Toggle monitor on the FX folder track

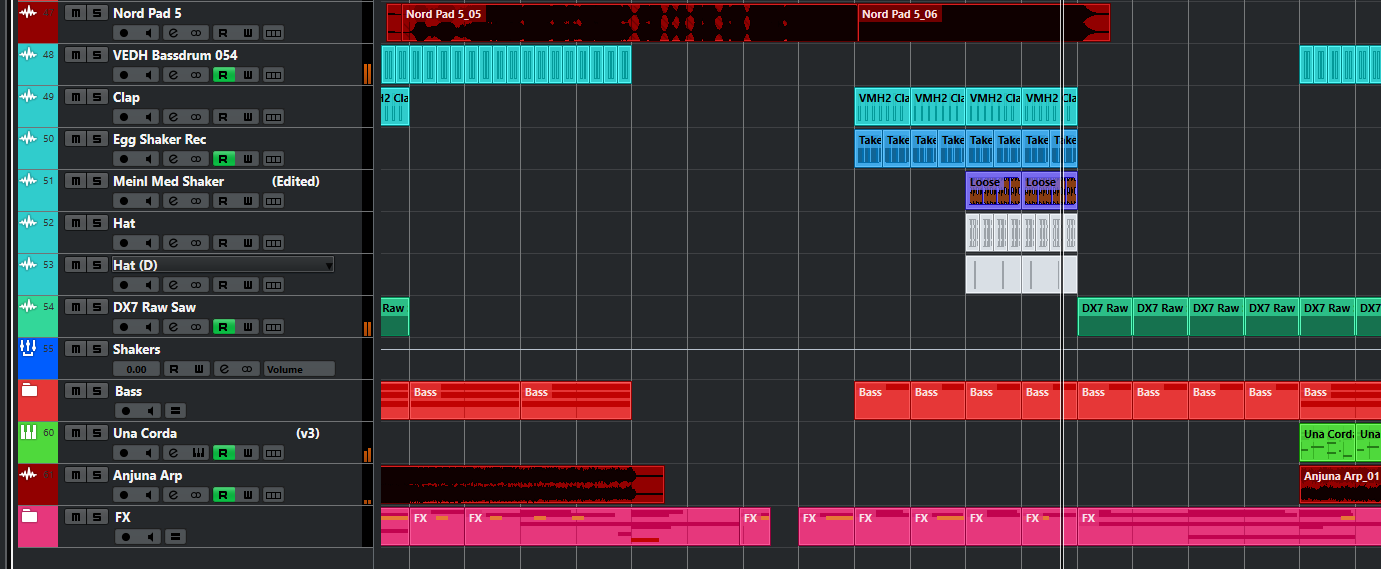tap(150, 537)
